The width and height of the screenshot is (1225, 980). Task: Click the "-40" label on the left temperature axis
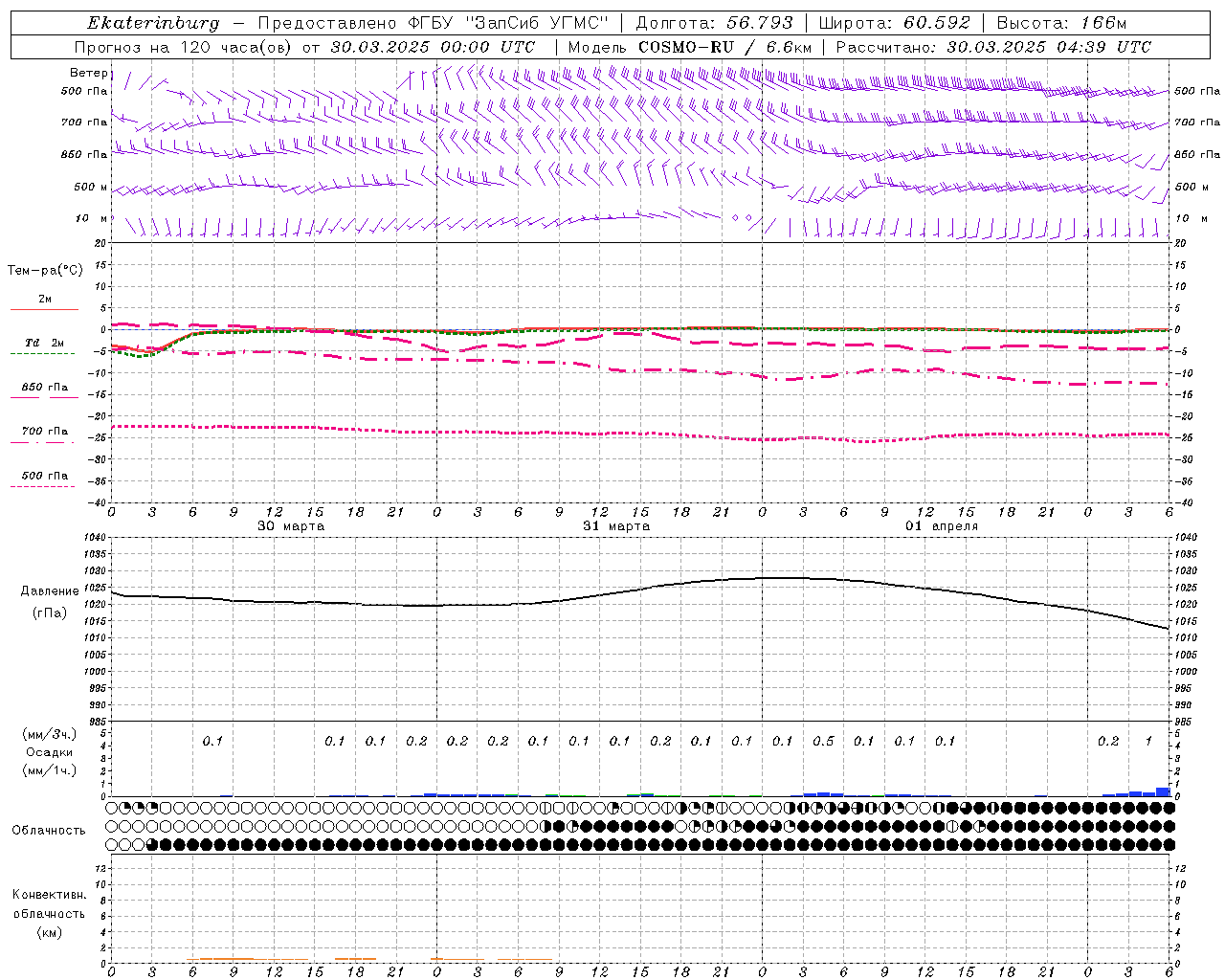click(x=98, y=502)
